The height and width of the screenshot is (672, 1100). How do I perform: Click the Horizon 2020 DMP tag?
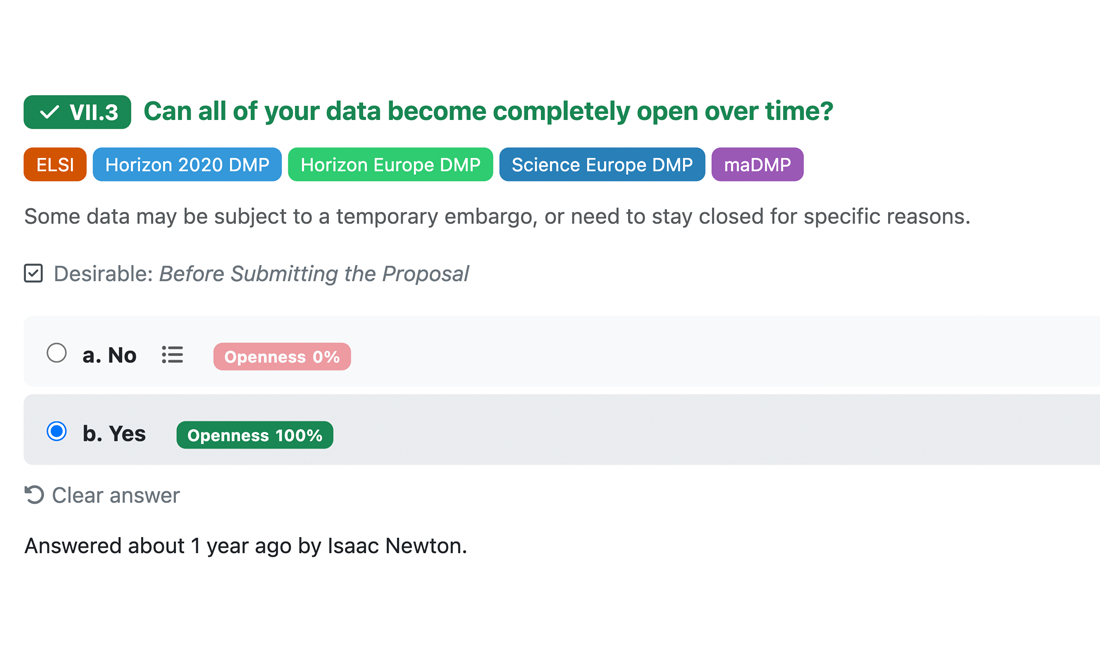(x=187, y=164)
